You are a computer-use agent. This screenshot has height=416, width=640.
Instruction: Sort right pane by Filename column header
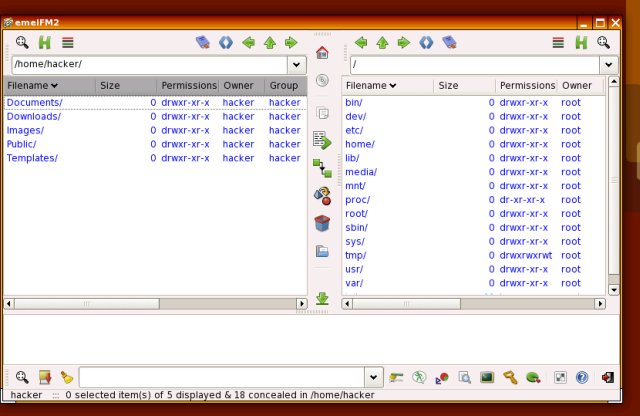(x=387, y=86)
